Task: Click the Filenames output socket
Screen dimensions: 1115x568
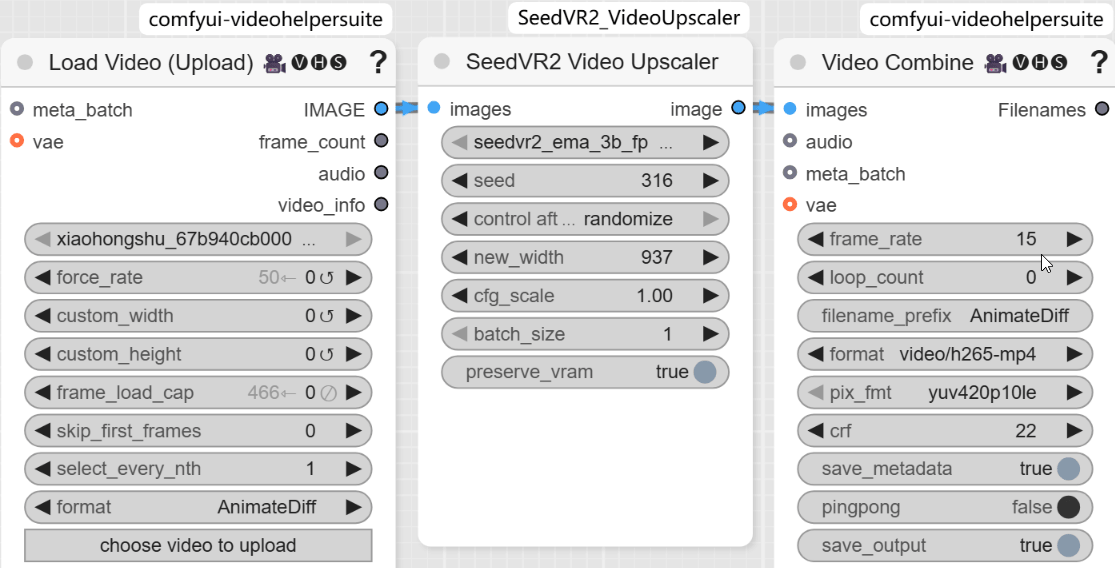Action: pyautogui.click(x=1102, y=109)
